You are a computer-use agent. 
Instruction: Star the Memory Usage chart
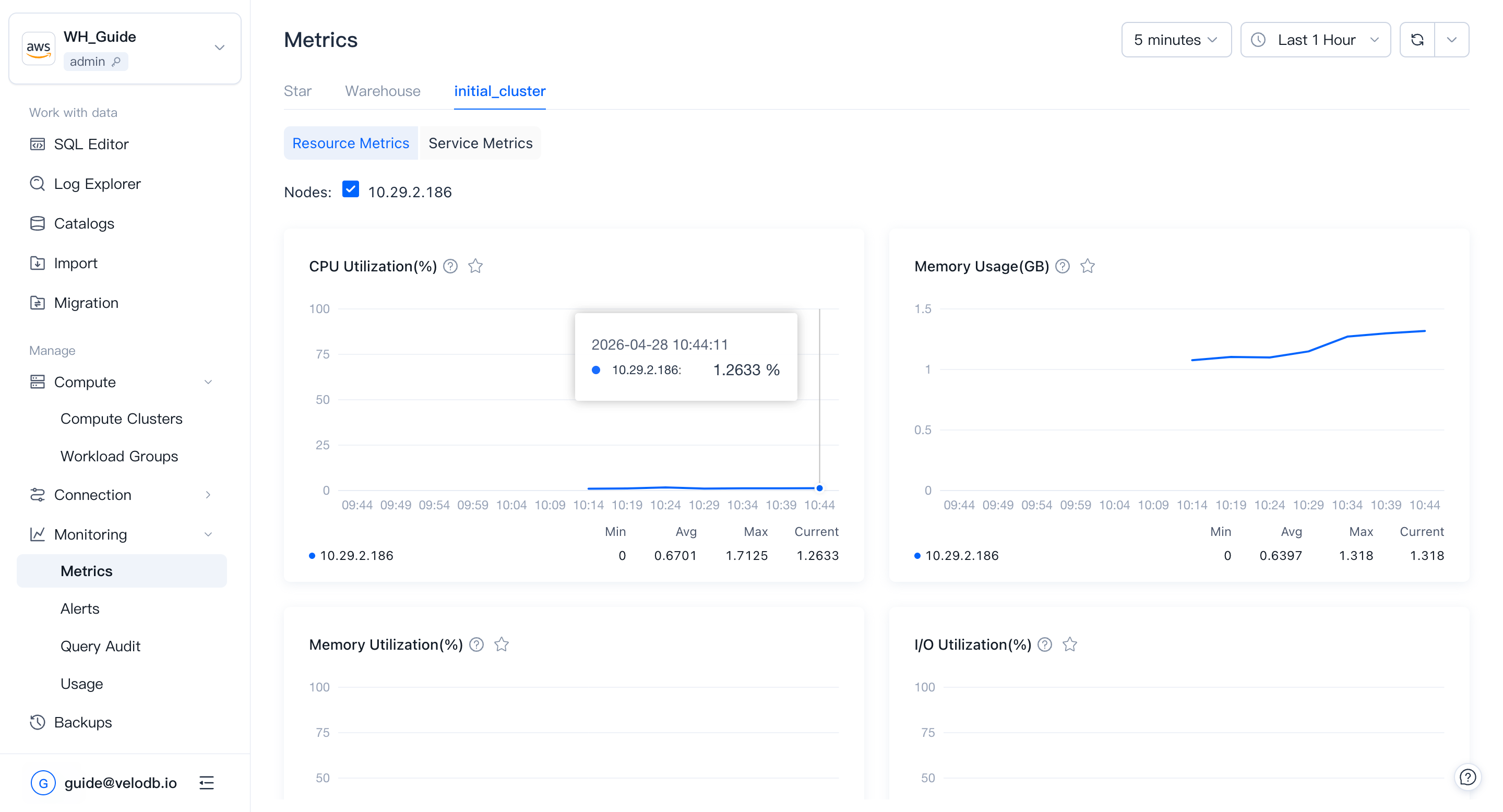coord(1088,267)
